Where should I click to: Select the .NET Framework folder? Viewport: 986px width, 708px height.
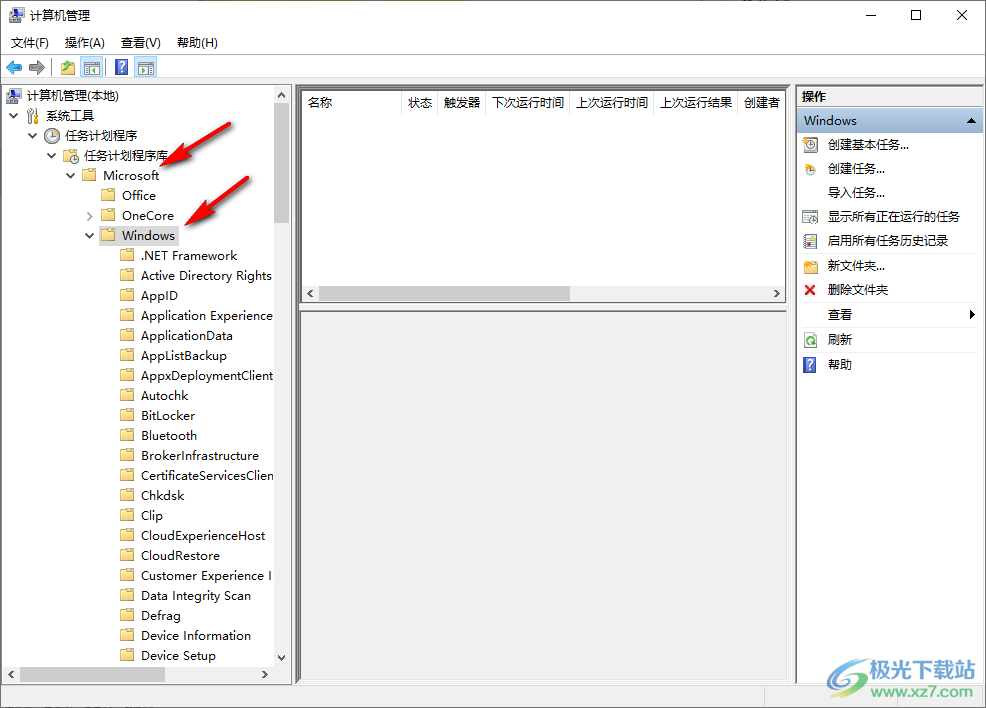click(x=189, y=255)
